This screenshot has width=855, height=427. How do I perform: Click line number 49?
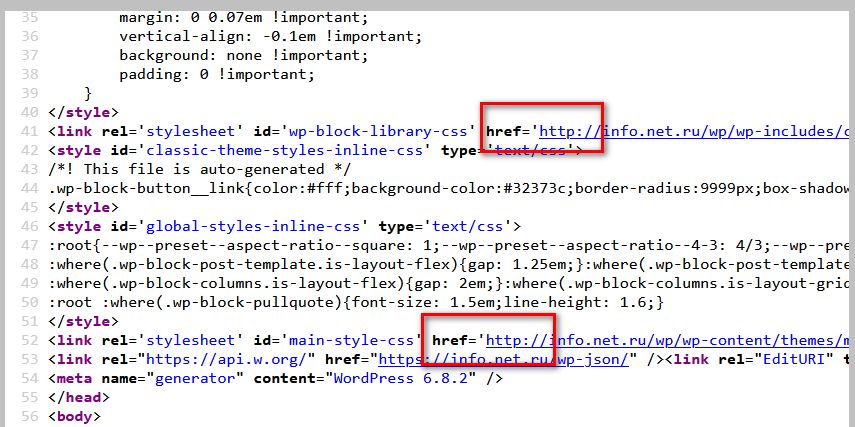(29, 283)
